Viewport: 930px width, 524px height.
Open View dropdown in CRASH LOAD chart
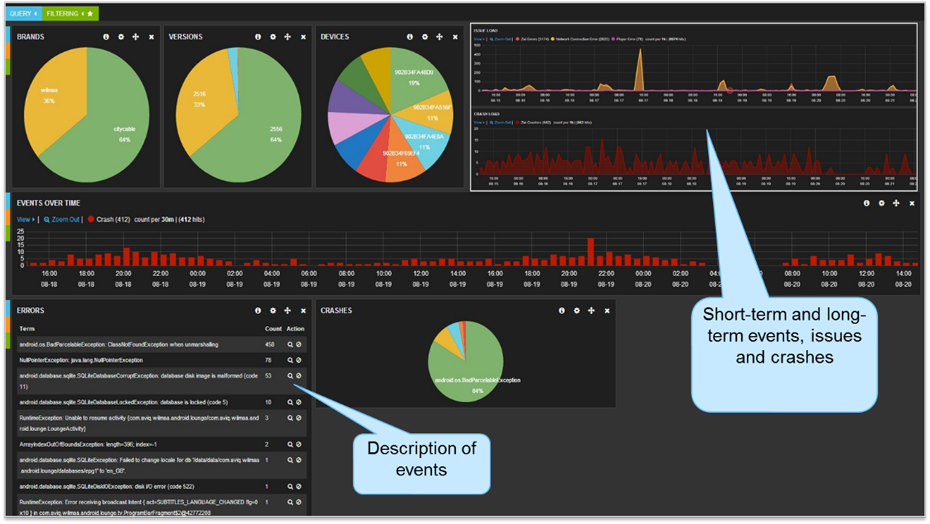pyautogui.click(x=479, y=123)
